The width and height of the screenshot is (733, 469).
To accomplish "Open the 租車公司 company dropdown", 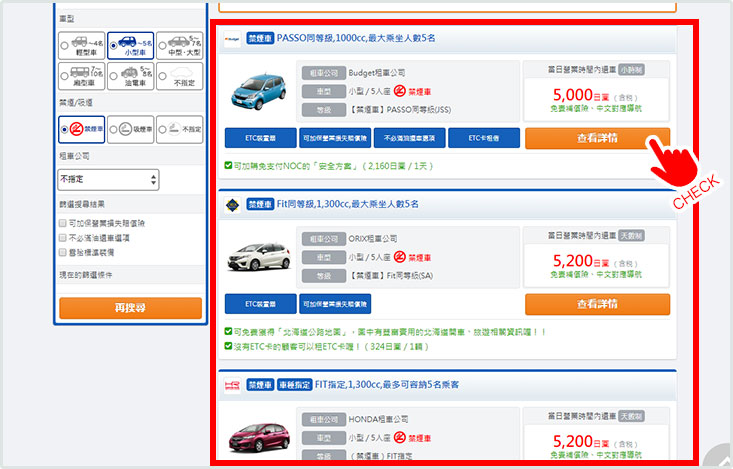I will pyautogui.click(x=108, y=180).
